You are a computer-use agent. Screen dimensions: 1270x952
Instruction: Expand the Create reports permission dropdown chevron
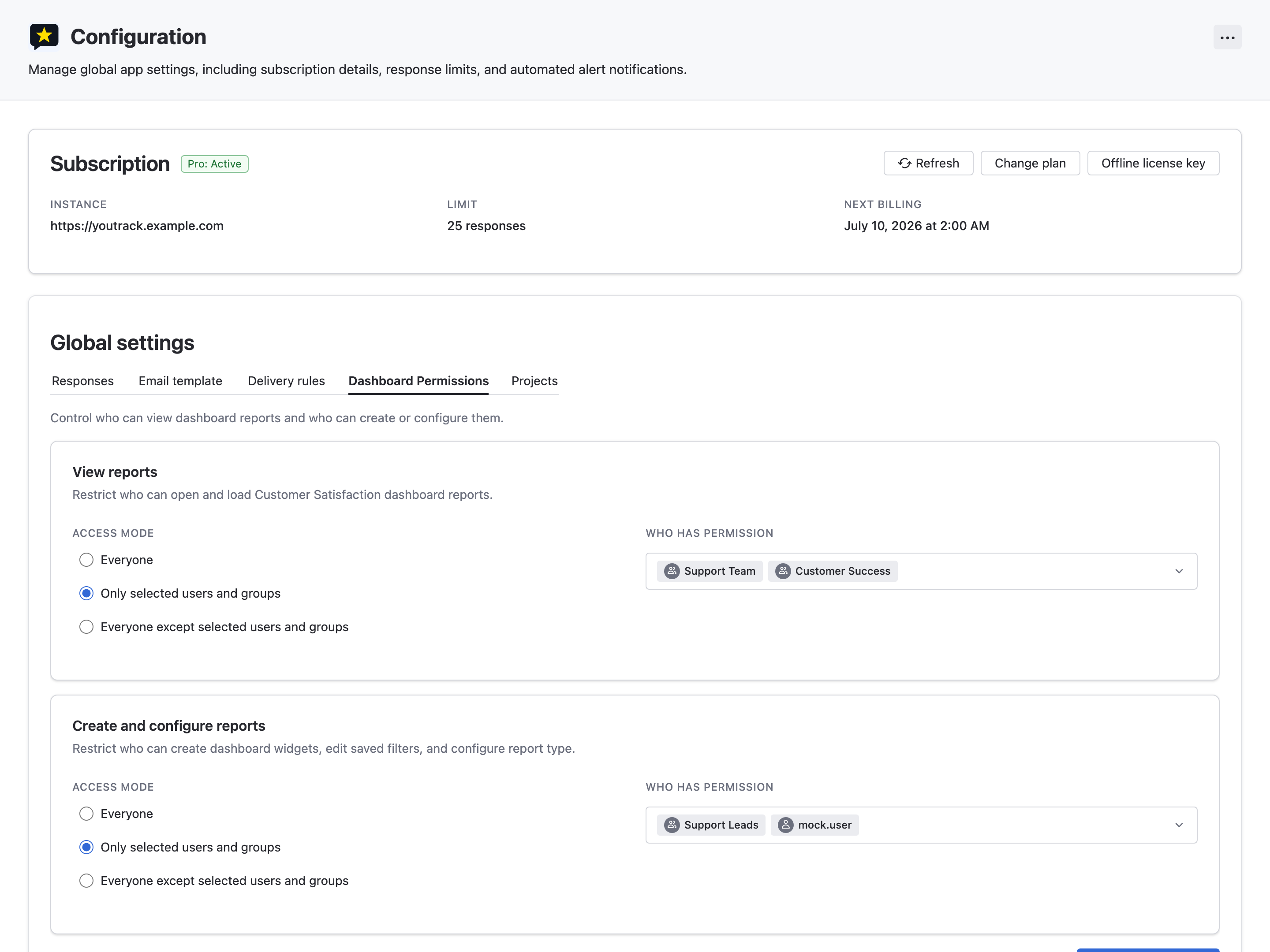[1179, 825]
